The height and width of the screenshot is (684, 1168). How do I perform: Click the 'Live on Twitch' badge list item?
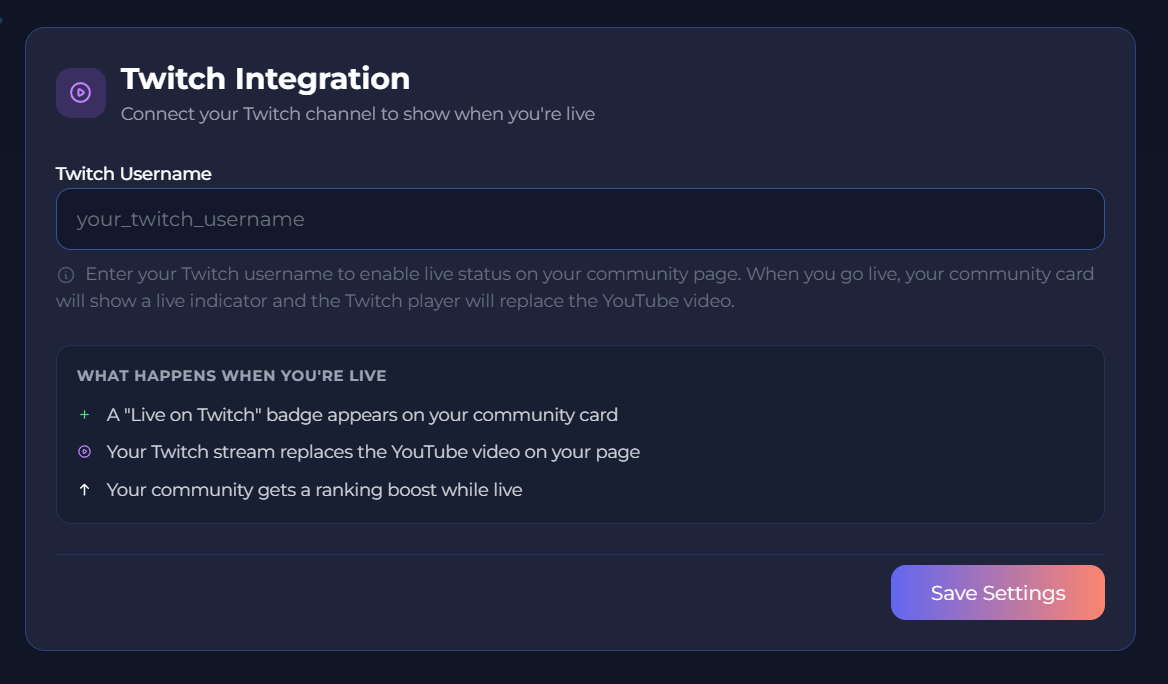[x=363, y=414]
